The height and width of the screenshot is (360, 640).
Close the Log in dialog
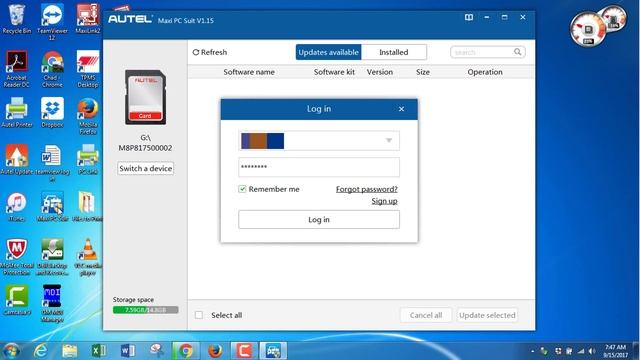click(x=401, y=109)
